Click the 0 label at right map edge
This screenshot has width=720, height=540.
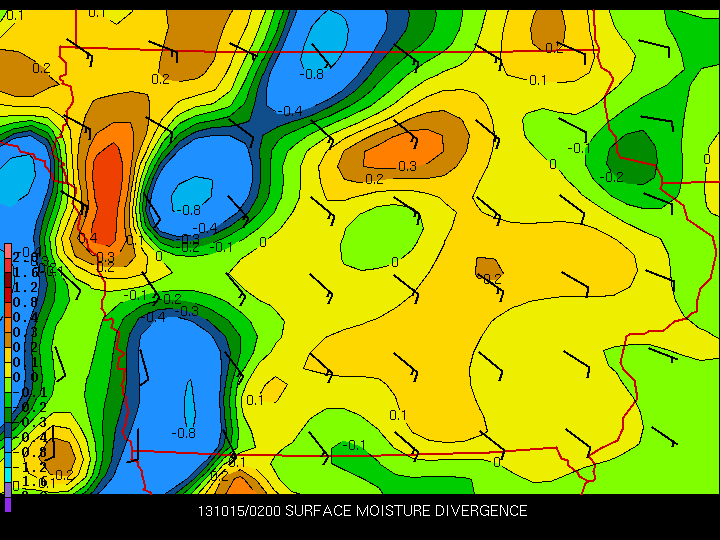tap(706, 158)
